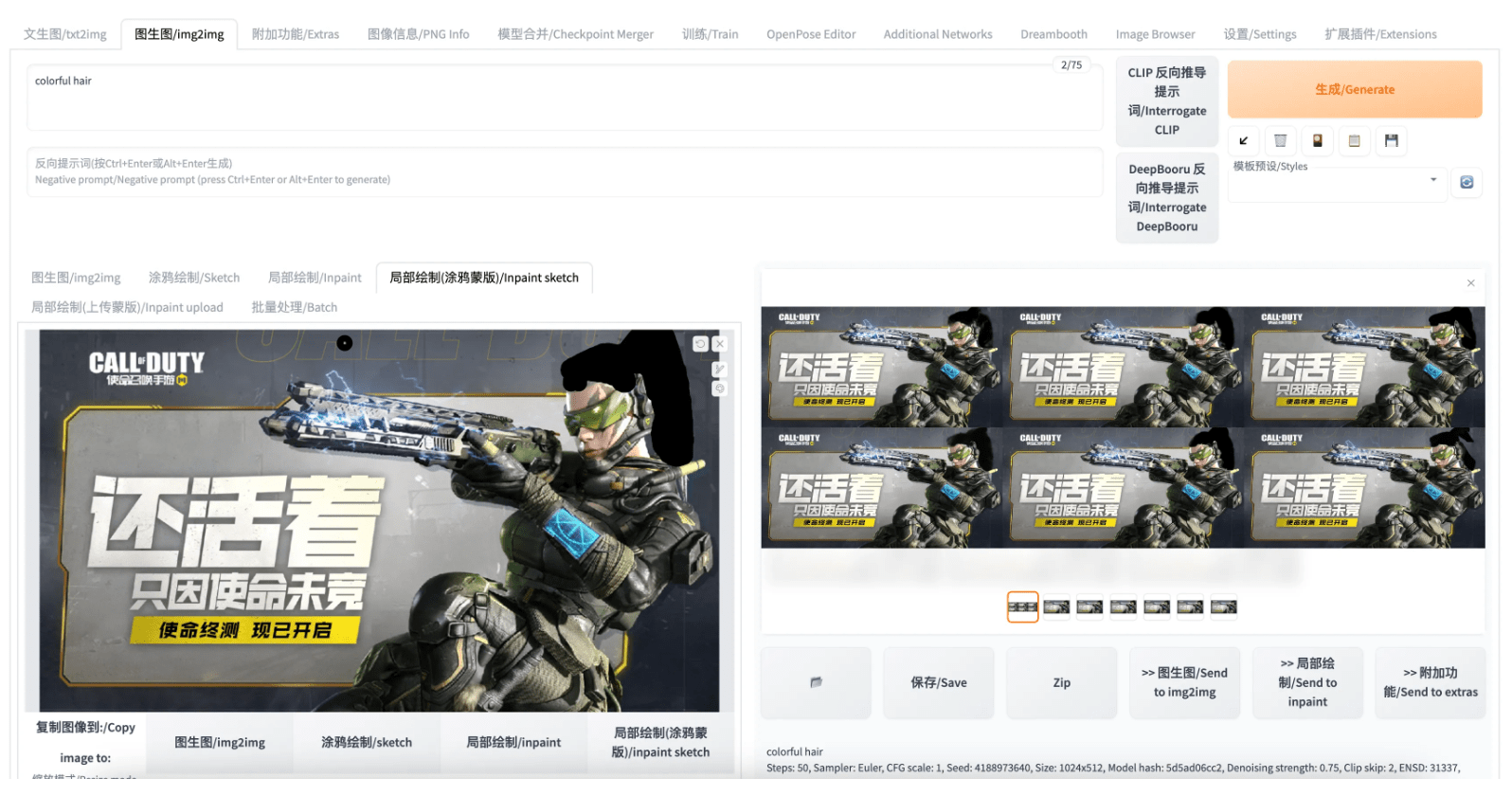Show extra networks with the card icon
Viewport: 1512px width, 796px height.
click(1317, 141)
